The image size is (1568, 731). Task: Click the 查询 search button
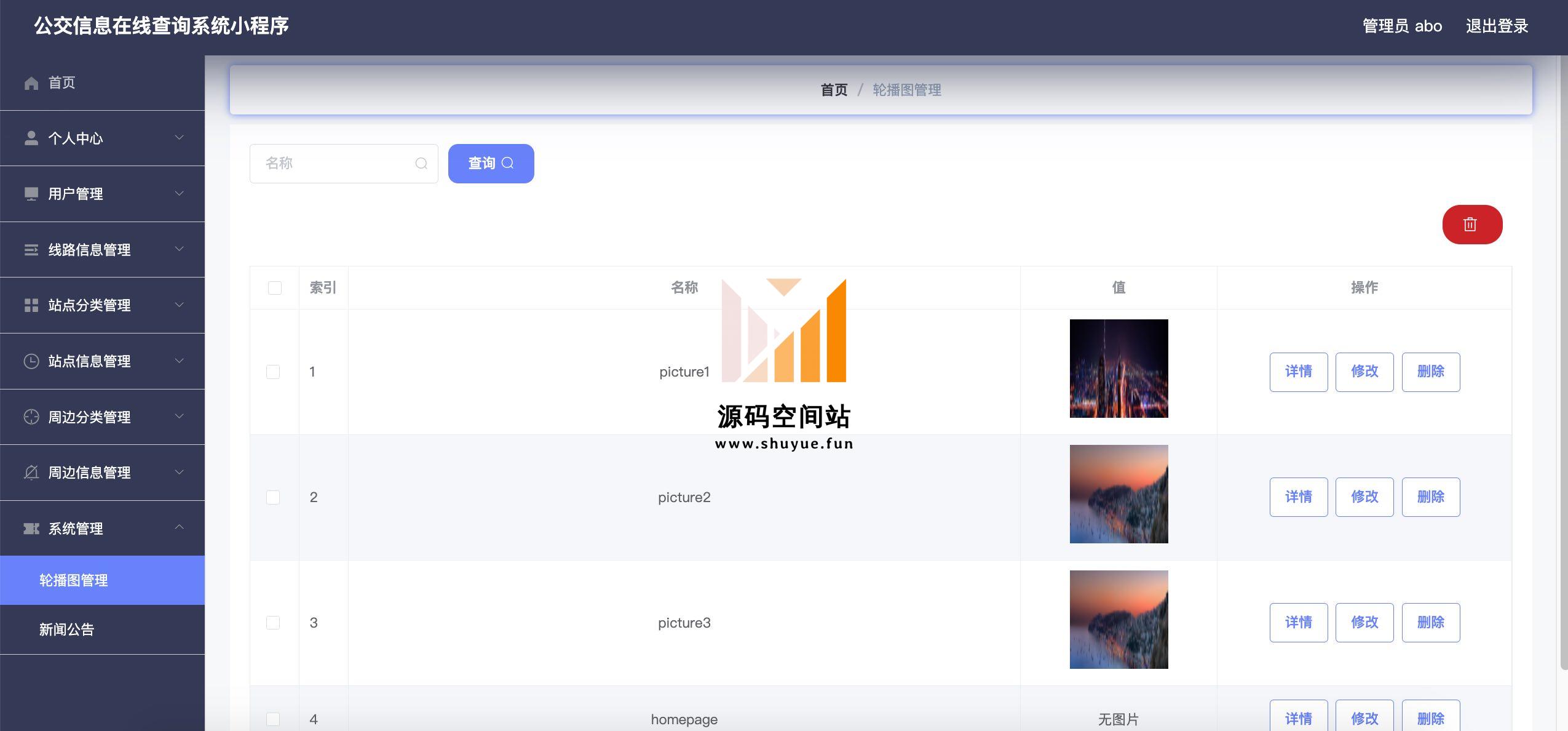[x=491, y=164]
